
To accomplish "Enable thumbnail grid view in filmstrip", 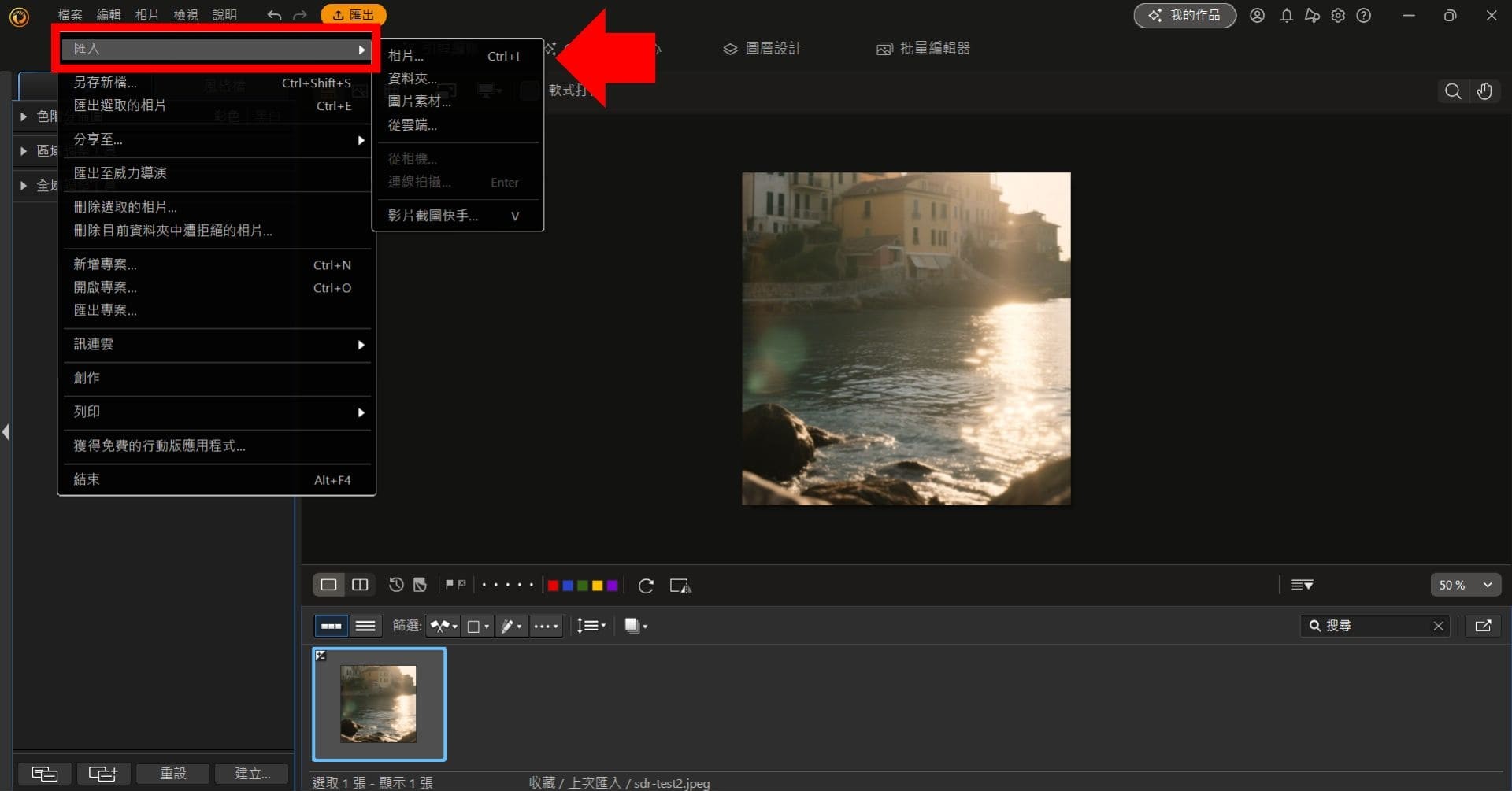I will (x=331, y=626).
